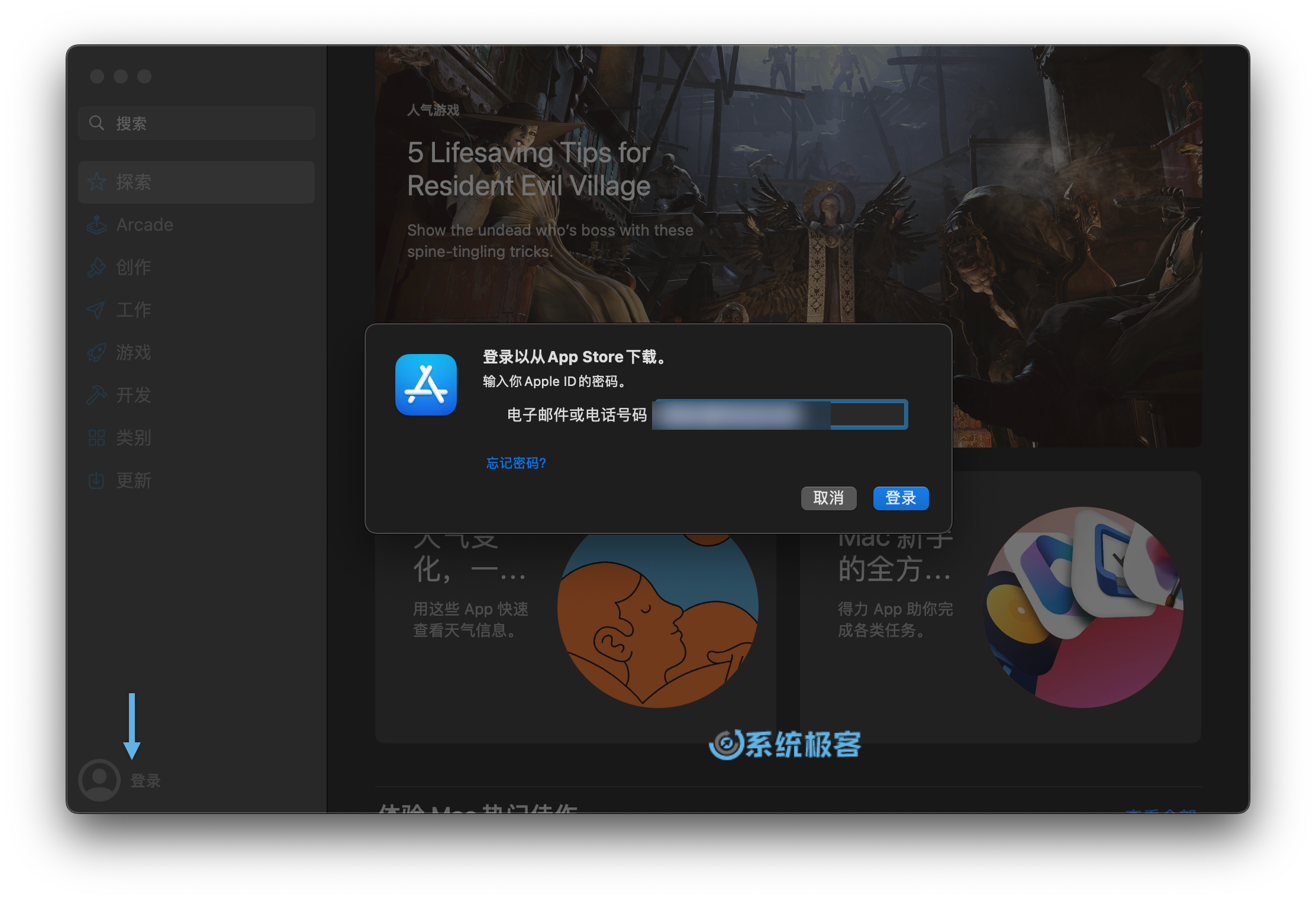Click the paintbrush icon beside 创作

click(x=96, y=268)
